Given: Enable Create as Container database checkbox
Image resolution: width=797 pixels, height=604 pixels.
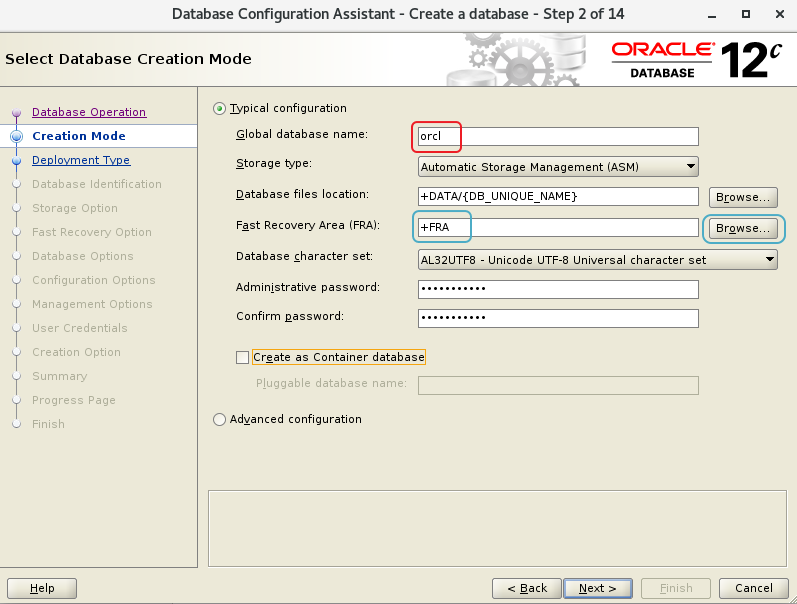Looking at the screenshot, I should coord(242,357).
